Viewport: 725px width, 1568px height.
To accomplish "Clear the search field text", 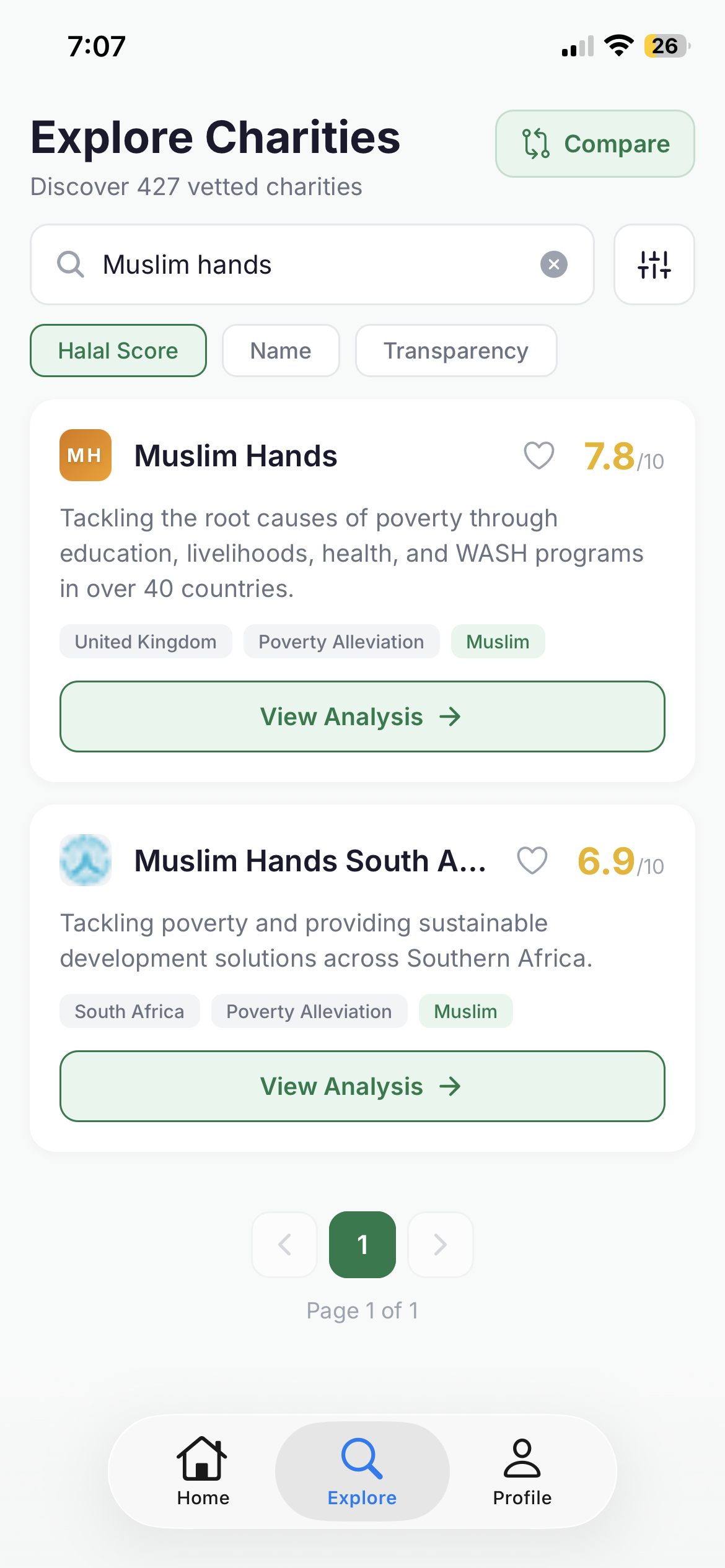I will click(555, 264).
